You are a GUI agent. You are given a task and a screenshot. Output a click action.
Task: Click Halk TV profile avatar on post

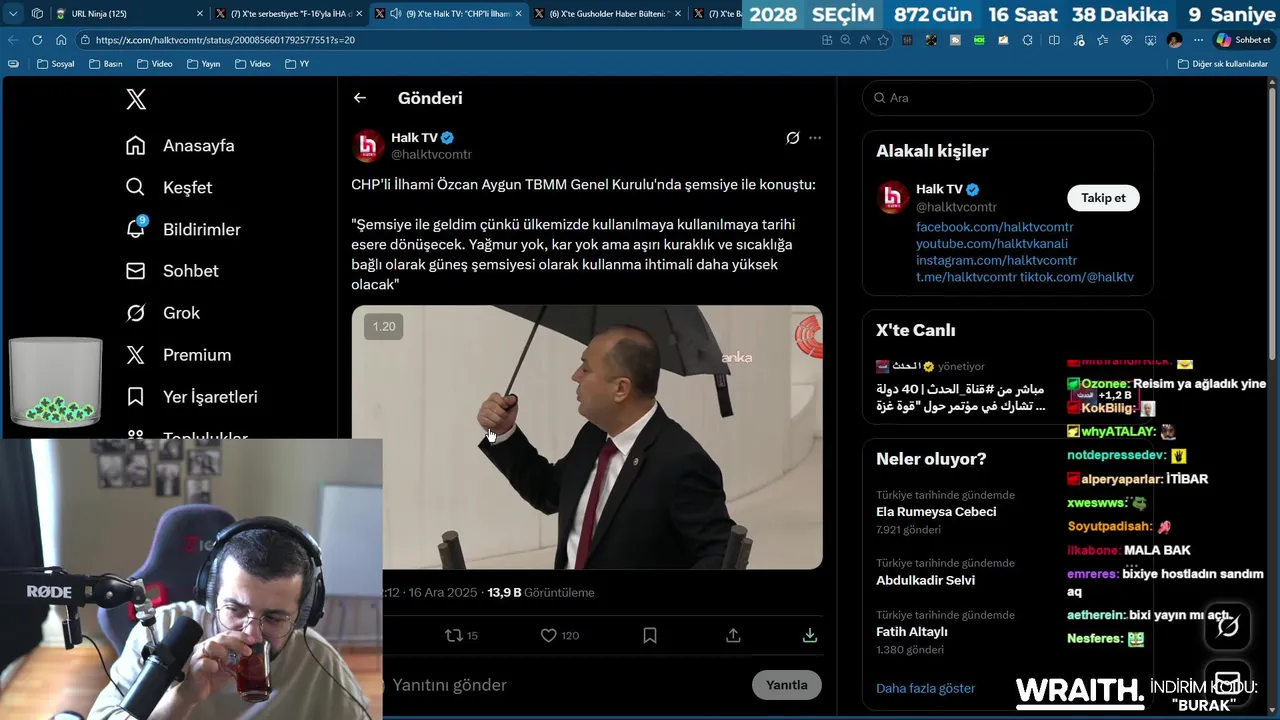[x=368, y=146]
